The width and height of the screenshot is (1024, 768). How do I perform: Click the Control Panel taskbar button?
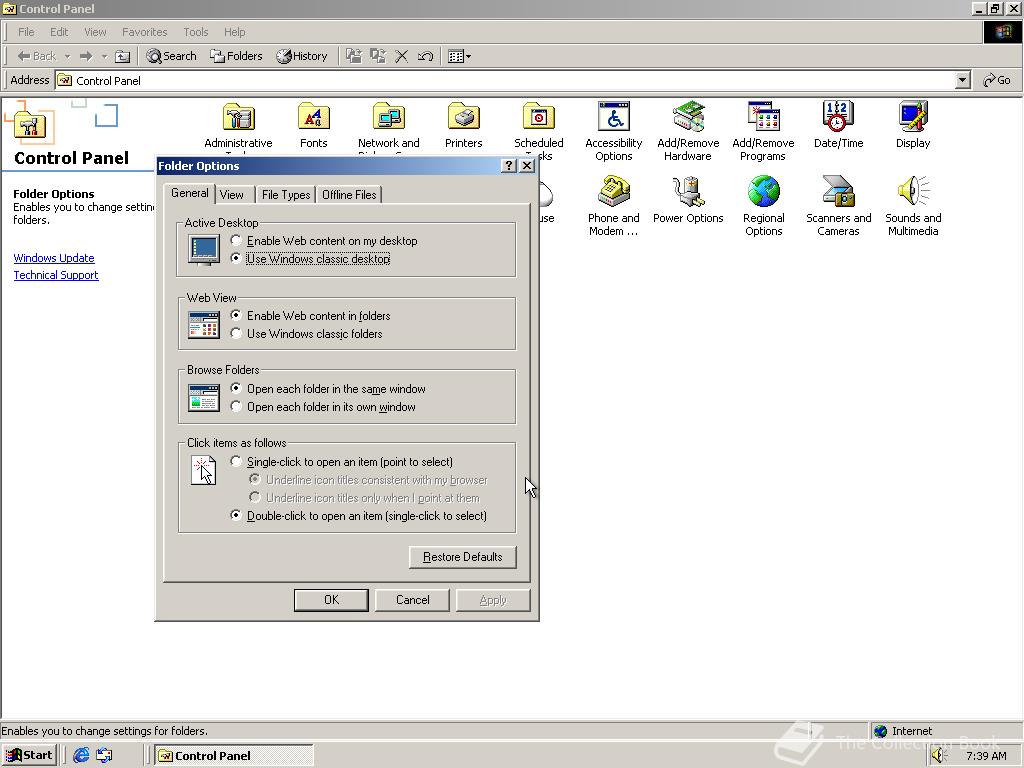coord(234,756)
